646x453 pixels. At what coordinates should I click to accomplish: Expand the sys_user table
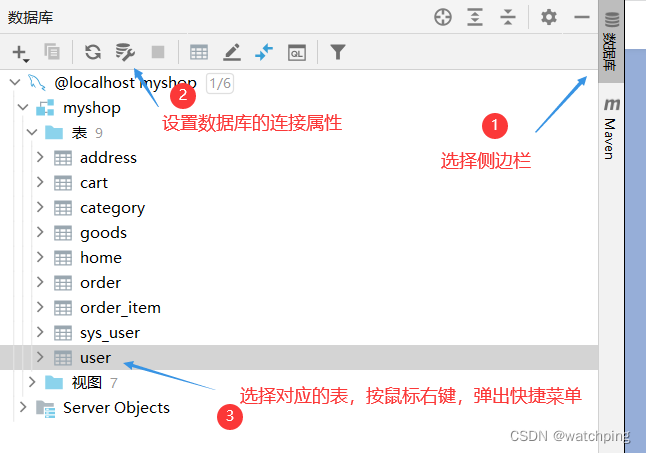click(40, 332)
